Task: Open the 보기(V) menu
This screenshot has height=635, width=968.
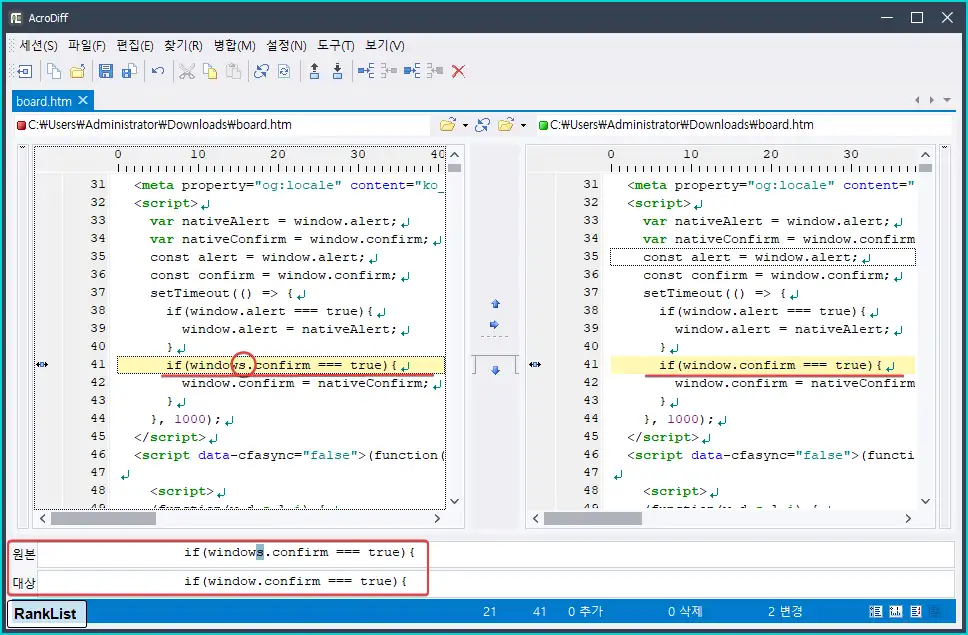Action: (385, 46)
